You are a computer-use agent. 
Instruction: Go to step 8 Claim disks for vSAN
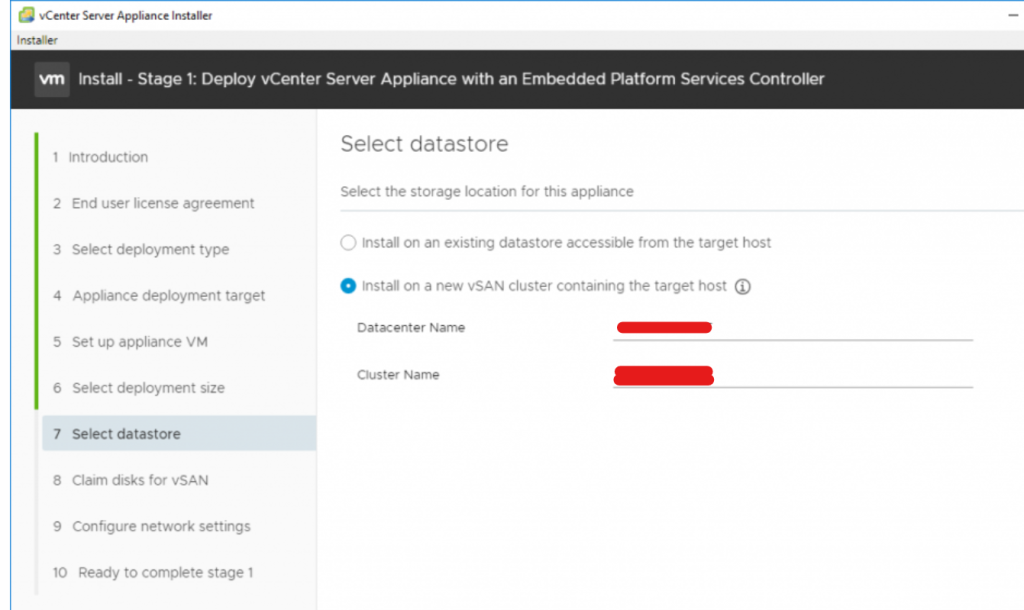point(131,480)
